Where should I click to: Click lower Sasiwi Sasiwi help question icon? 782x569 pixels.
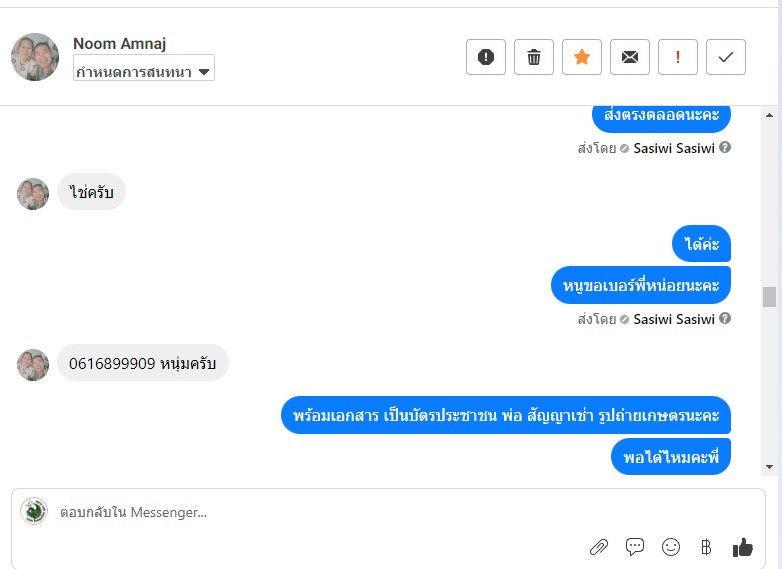(x=725, y=318)
